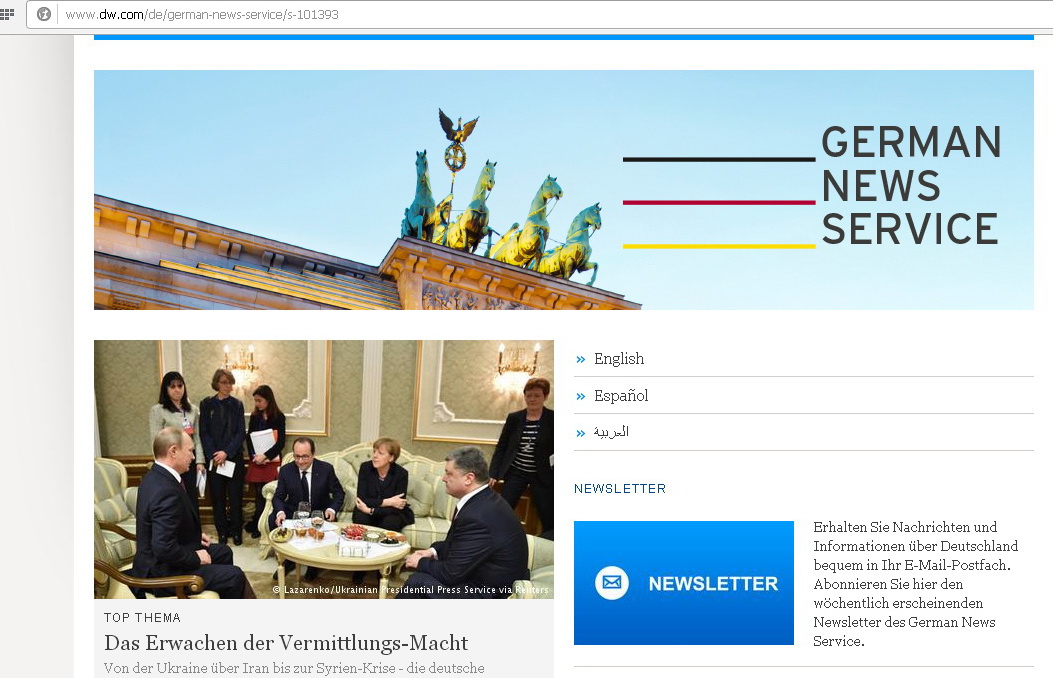Click the envelope icon on Newsletter banner
This screenshot has height=678, width=1053.
pos(612,583)
